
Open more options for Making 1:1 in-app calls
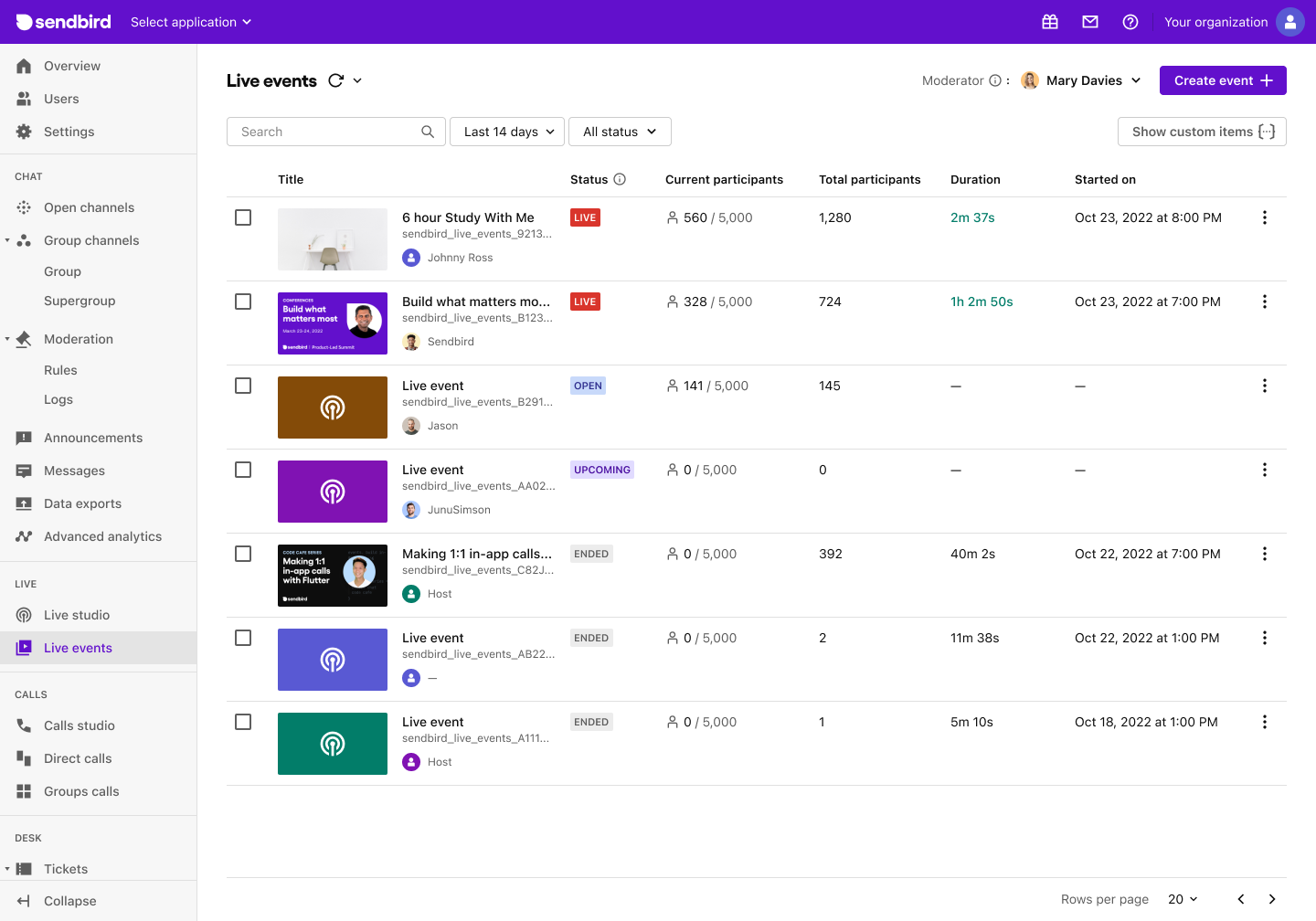(x=1265, y=554)
